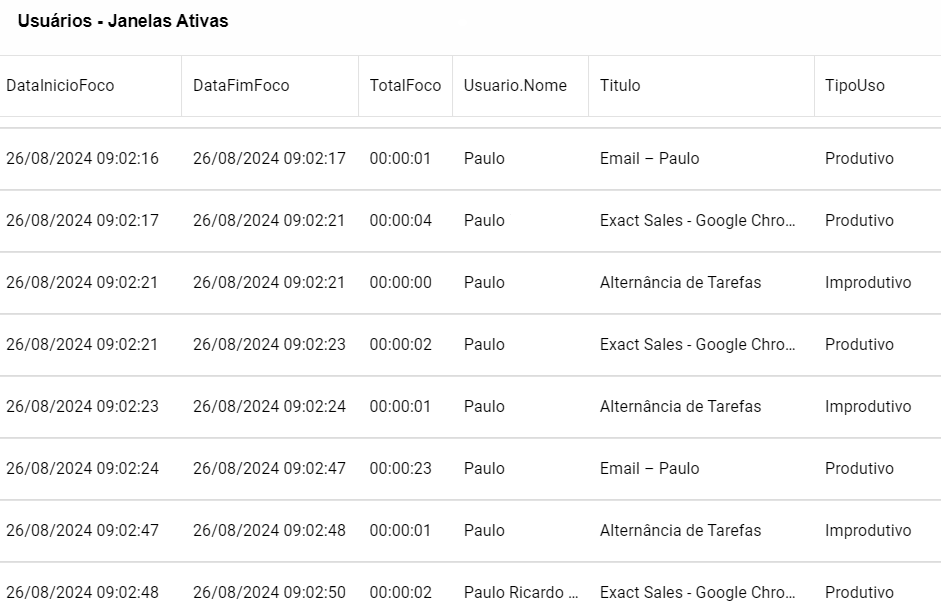The width and height of the screenshot is (941, 609).
Task: Select the Paulo Ricardo user name cell
Action: coord(520,593)
